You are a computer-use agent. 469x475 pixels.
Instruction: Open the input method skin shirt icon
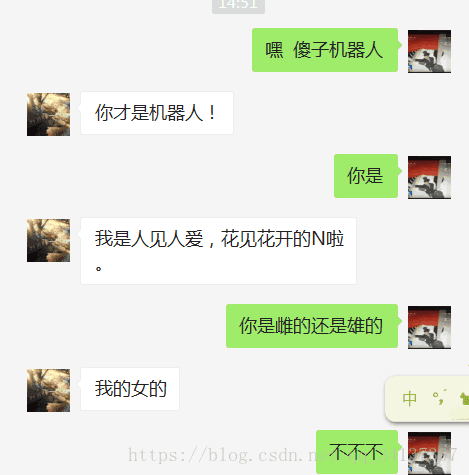[x=464, y=398]
